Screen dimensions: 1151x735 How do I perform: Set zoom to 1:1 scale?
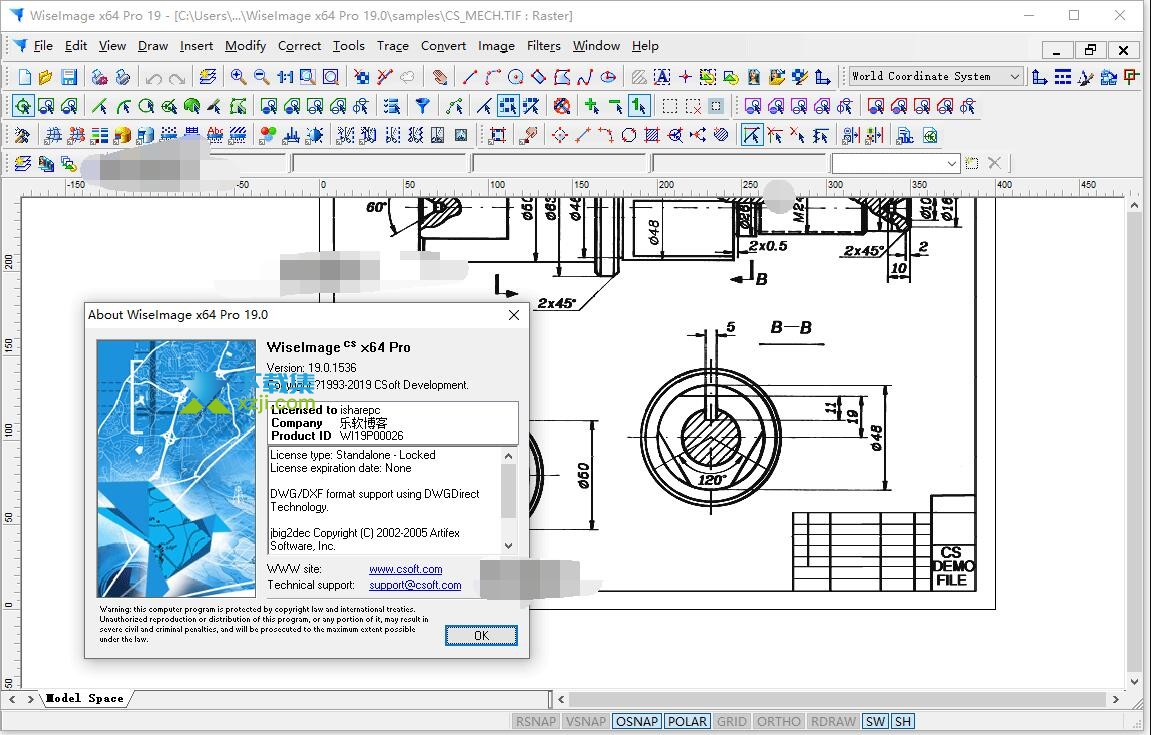[x=285, y=77]
